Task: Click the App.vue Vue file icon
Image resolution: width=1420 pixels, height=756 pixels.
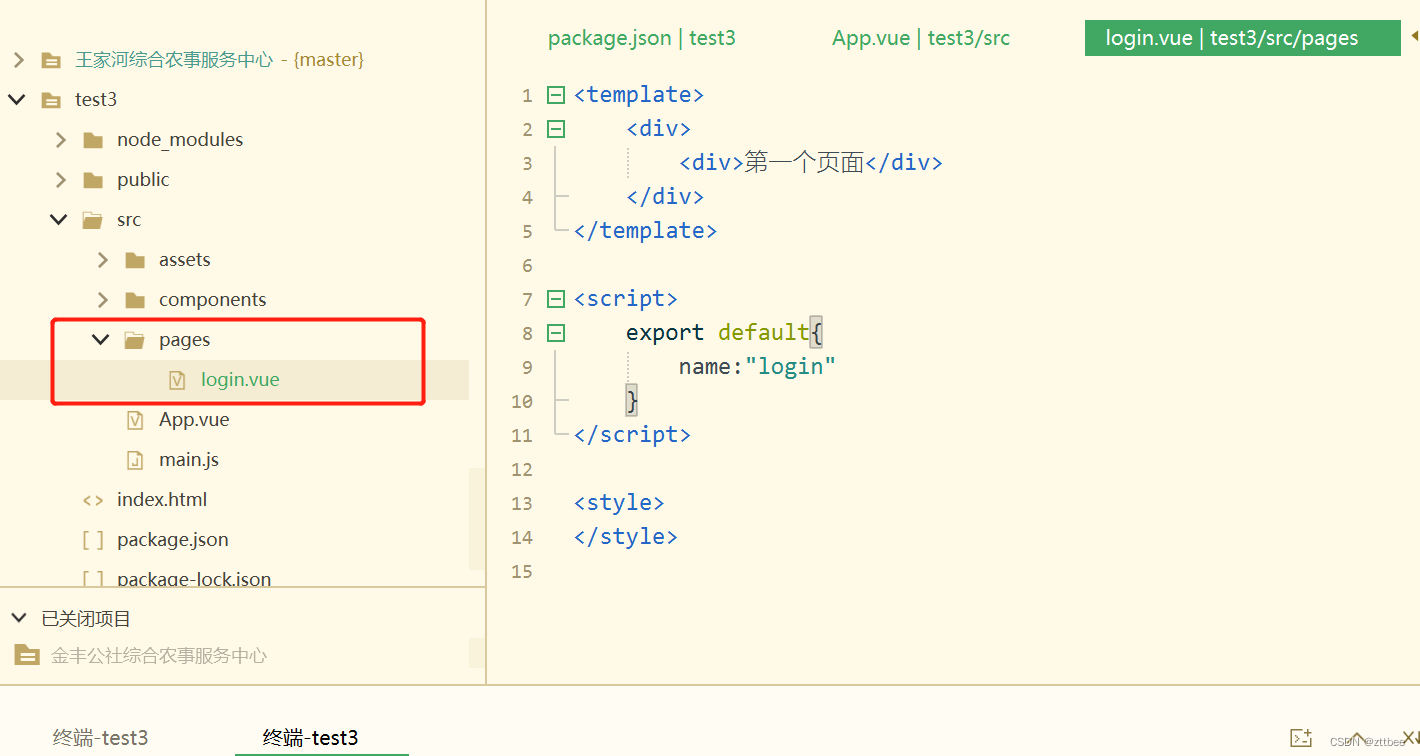Action: coord(135,420)
